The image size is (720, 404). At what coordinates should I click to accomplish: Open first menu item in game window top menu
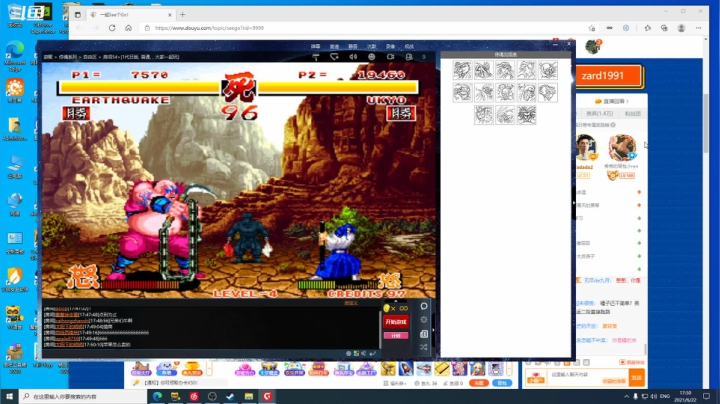[x=315, y=46]
